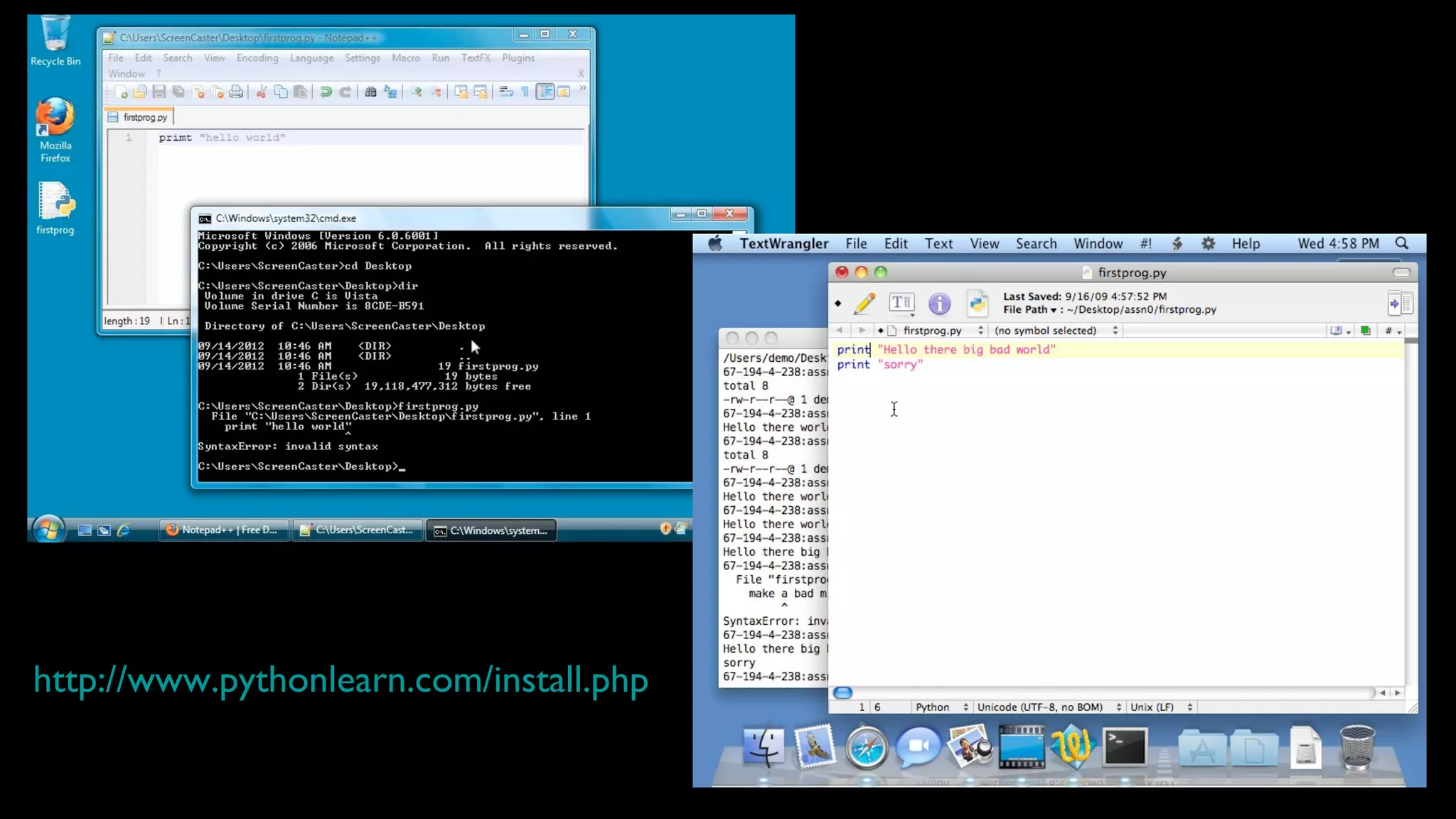Open the includes book popup in TextWrangler
The height and width of the screenshot is (819, 1456).
click(x=1340, y=331)
